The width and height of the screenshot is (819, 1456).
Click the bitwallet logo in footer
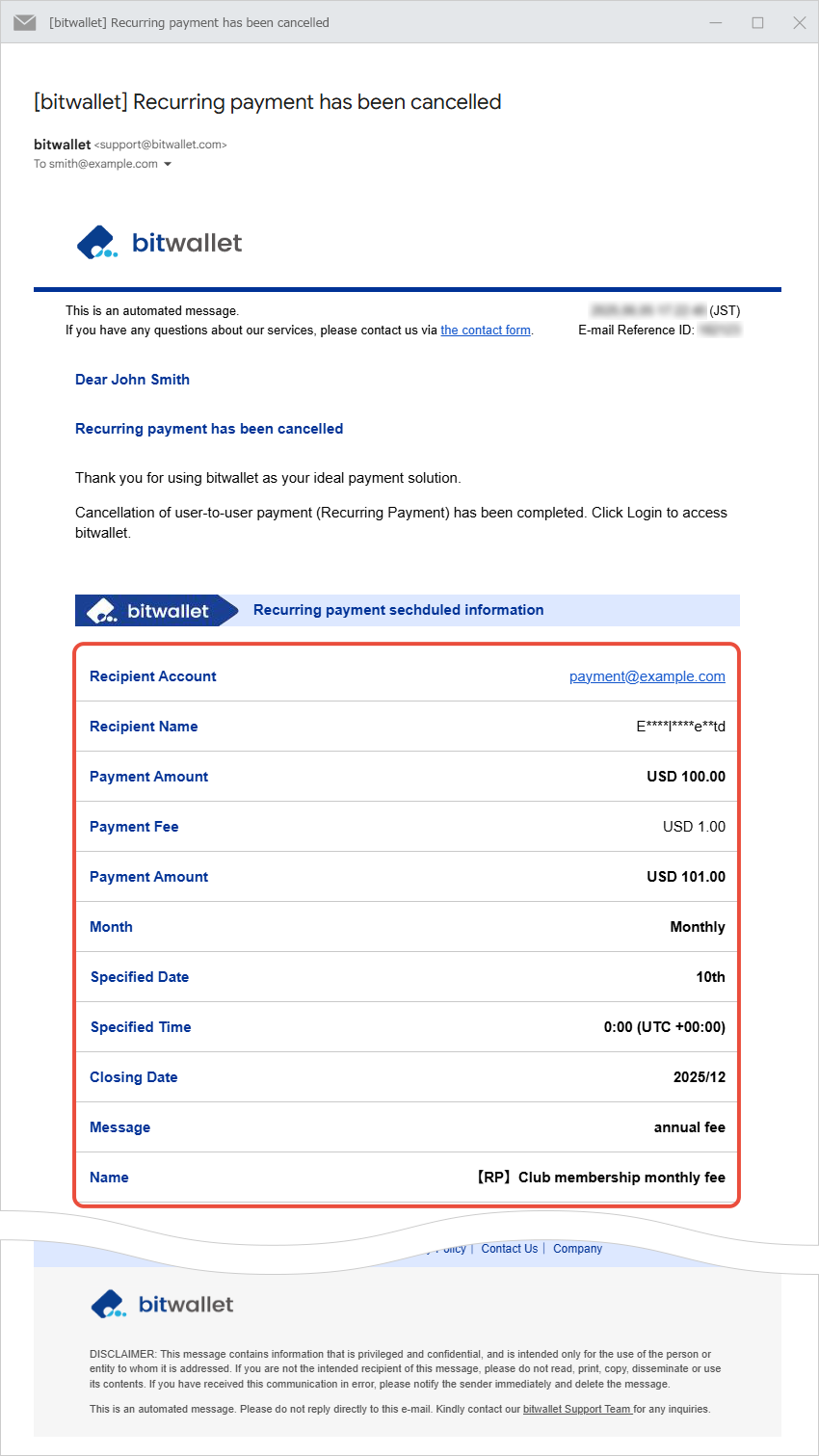point(162,1305)
